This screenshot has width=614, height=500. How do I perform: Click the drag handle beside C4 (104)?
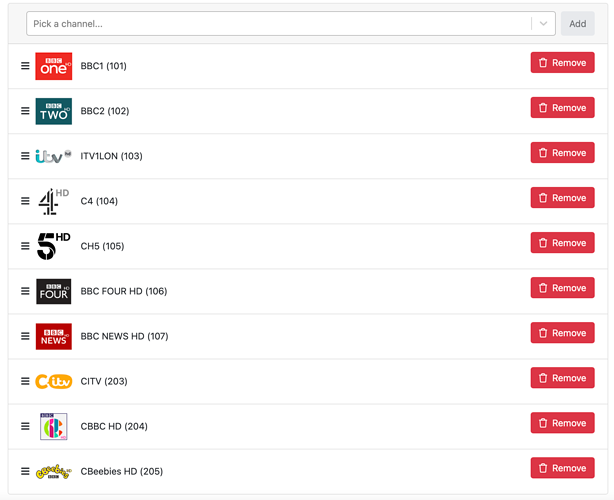click(25, 201)
